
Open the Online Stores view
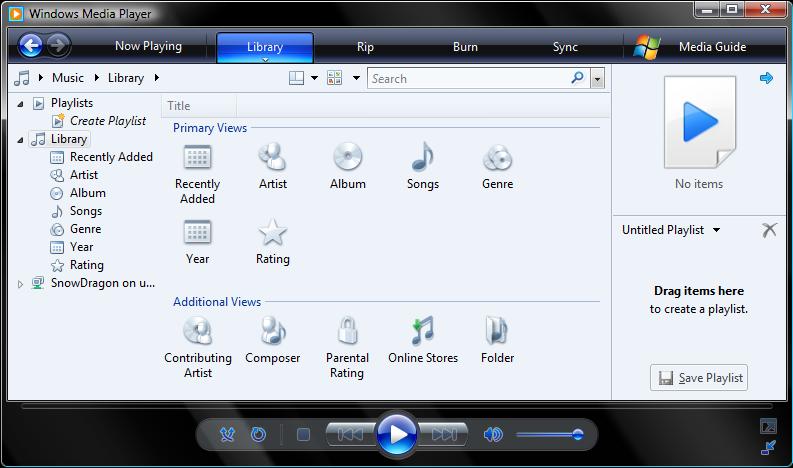point(423,331)
